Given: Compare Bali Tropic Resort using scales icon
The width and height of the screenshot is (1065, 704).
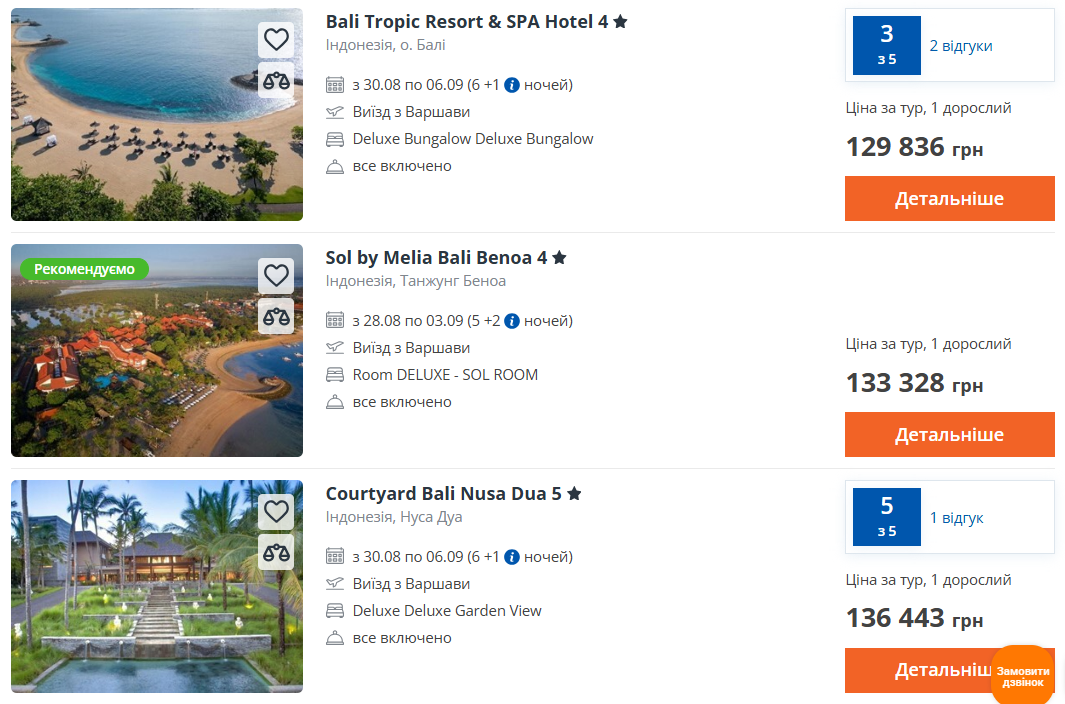Looking at the screenshot, I should 276,80.
